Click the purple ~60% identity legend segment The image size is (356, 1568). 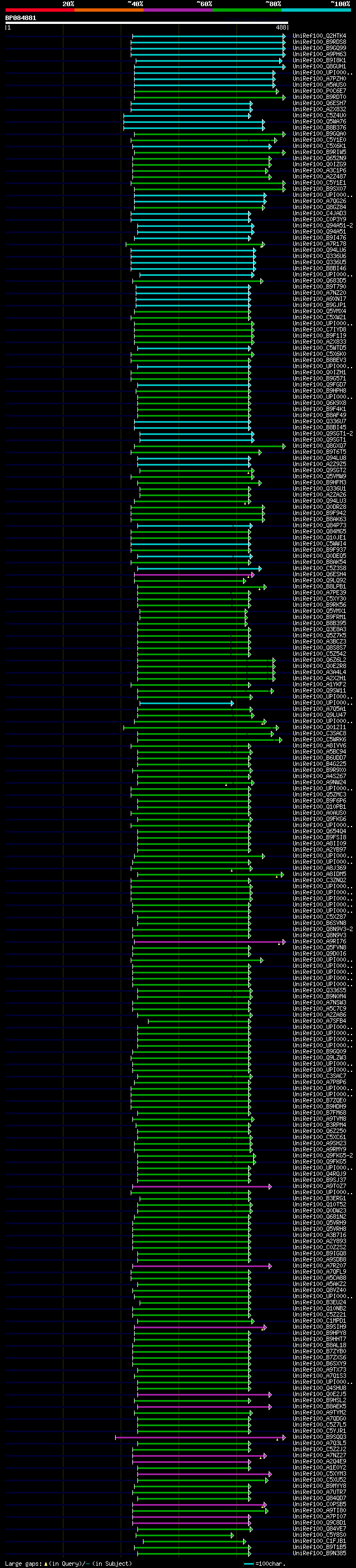tap(177, 10)
